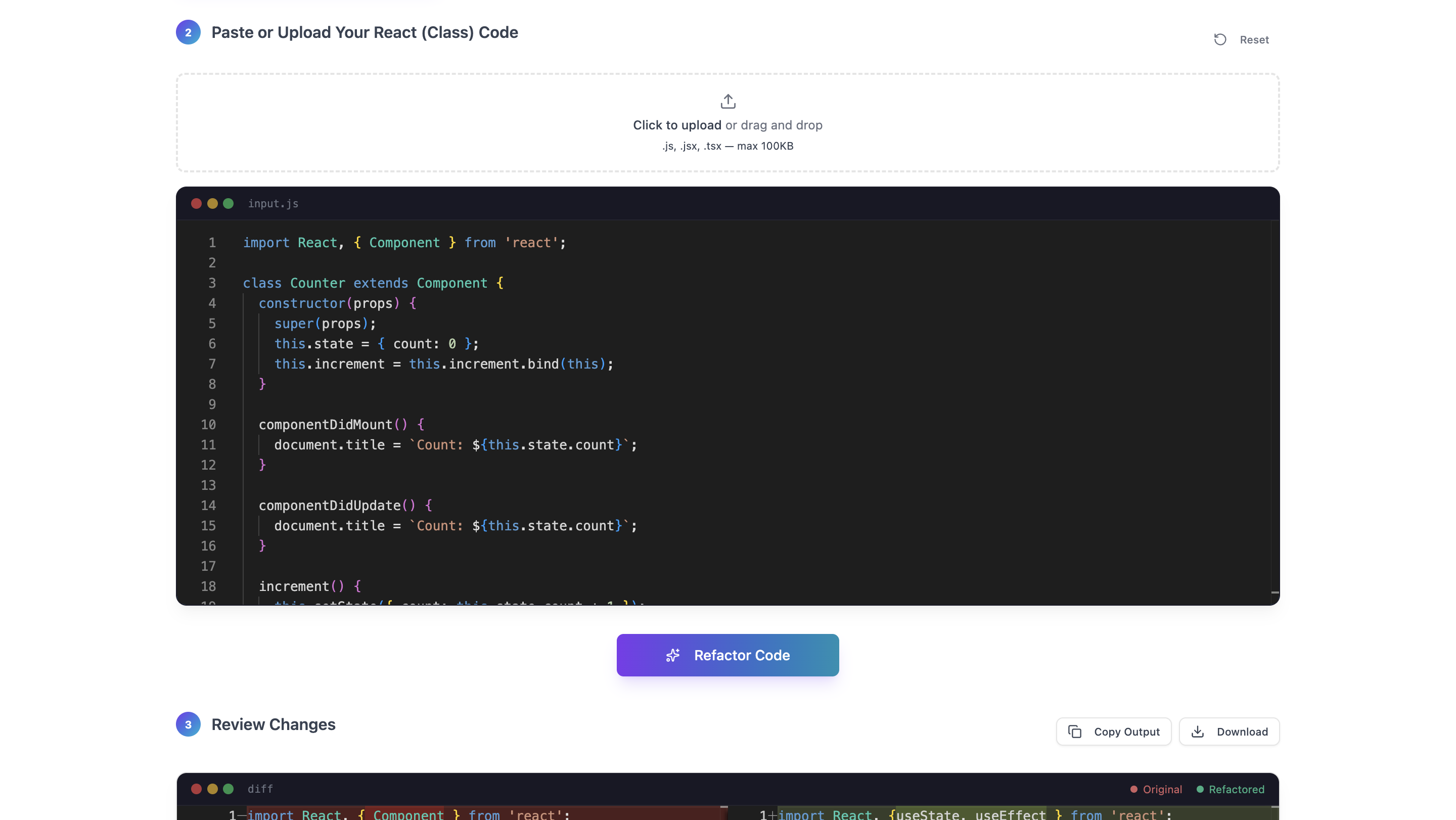The width and height of the screenshot is (1456, 820).
Task: Click the red dot on the diff window
Action: coord(197,788)
